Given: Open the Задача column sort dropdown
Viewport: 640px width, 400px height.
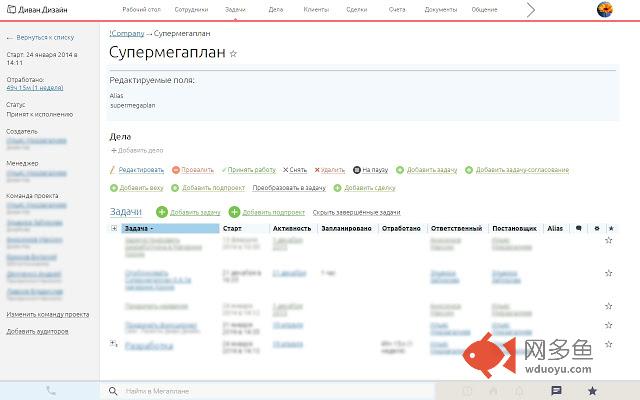Looking at the screenshot, I should pyautogui.click(x=152, y=229).
